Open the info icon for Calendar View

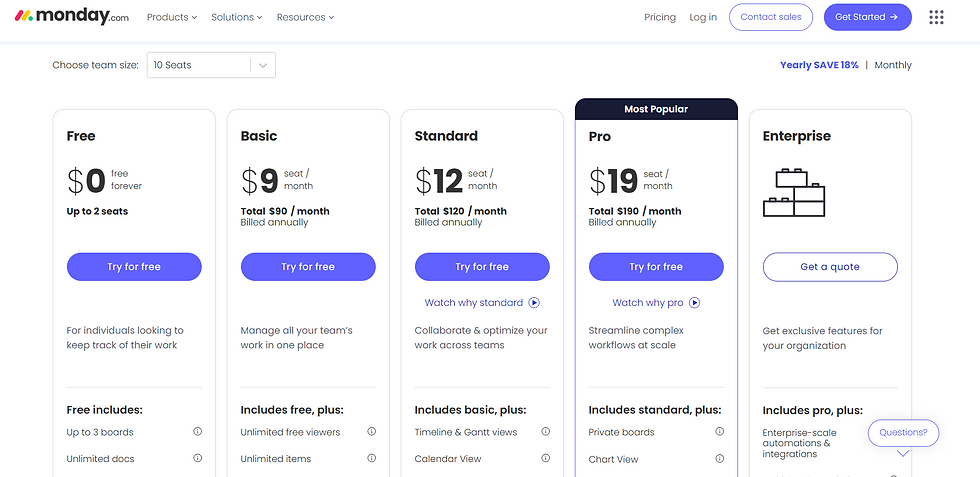[545, 458]
